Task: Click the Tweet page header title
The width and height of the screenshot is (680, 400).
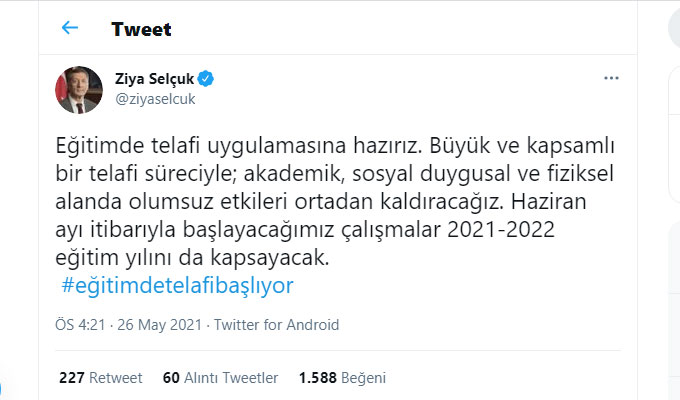Action: point(142,28)
